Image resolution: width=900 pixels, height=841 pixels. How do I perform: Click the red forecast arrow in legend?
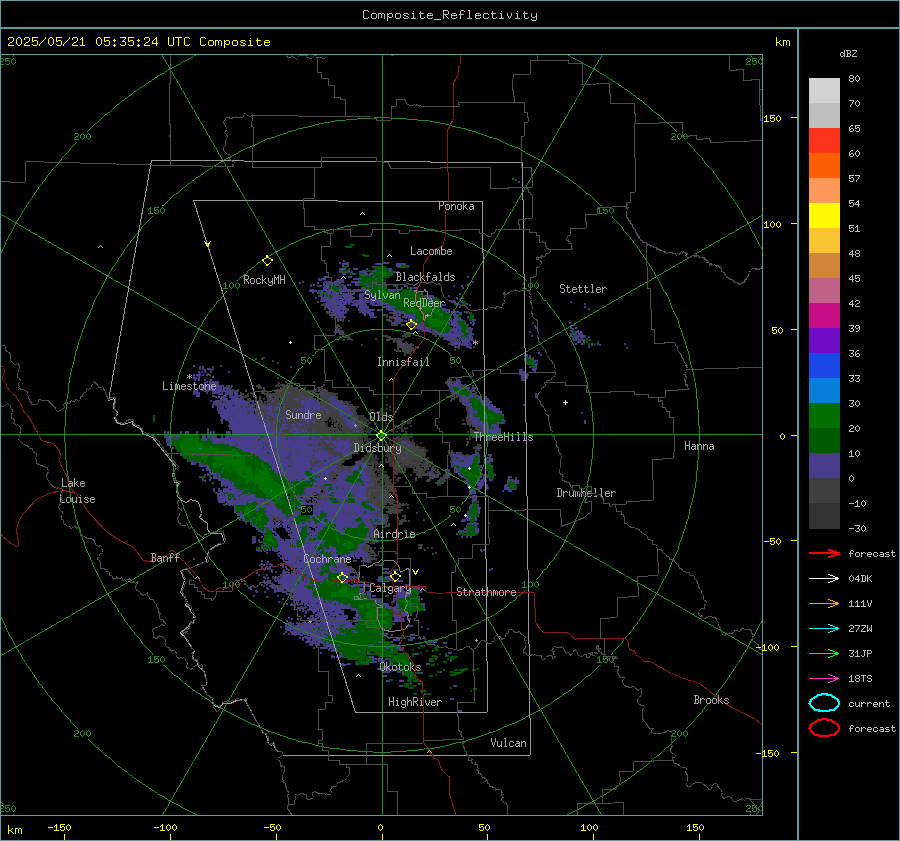tap(824, 553)
